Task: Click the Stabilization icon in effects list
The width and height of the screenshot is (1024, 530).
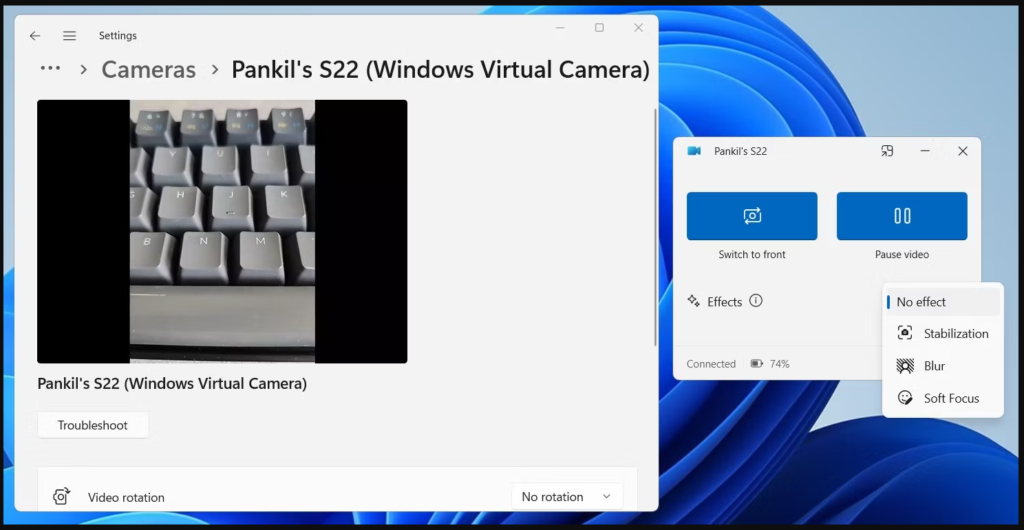Action: [905, 333]
